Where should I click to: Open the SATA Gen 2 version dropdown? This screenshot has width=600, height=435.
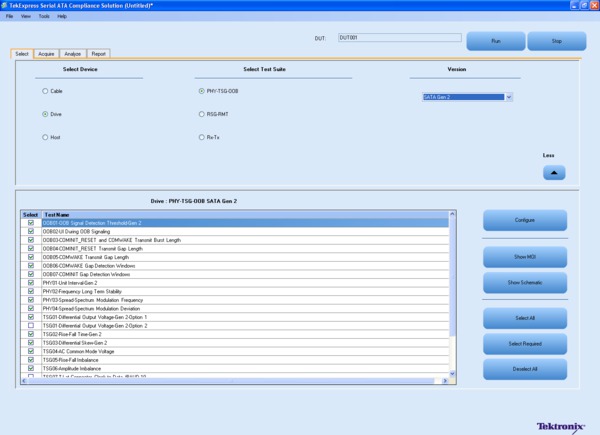click(509, 97)
